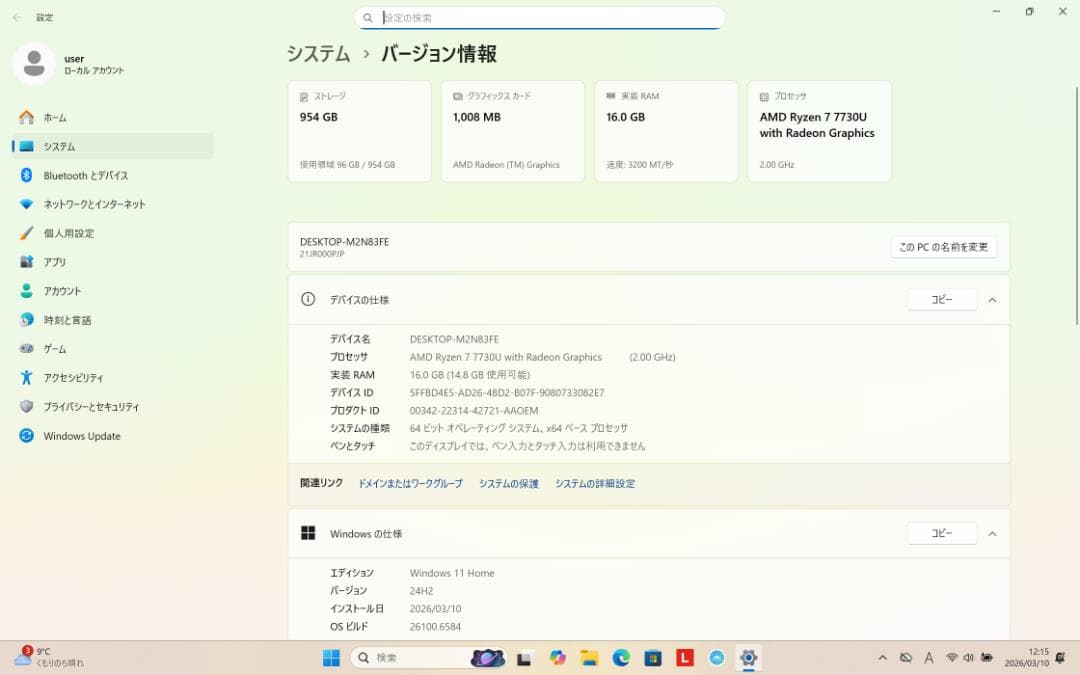This screenshot has height=675, width=1080.
Task: Open File Explorer from the taskbar
Action: (x=589, y=658)
